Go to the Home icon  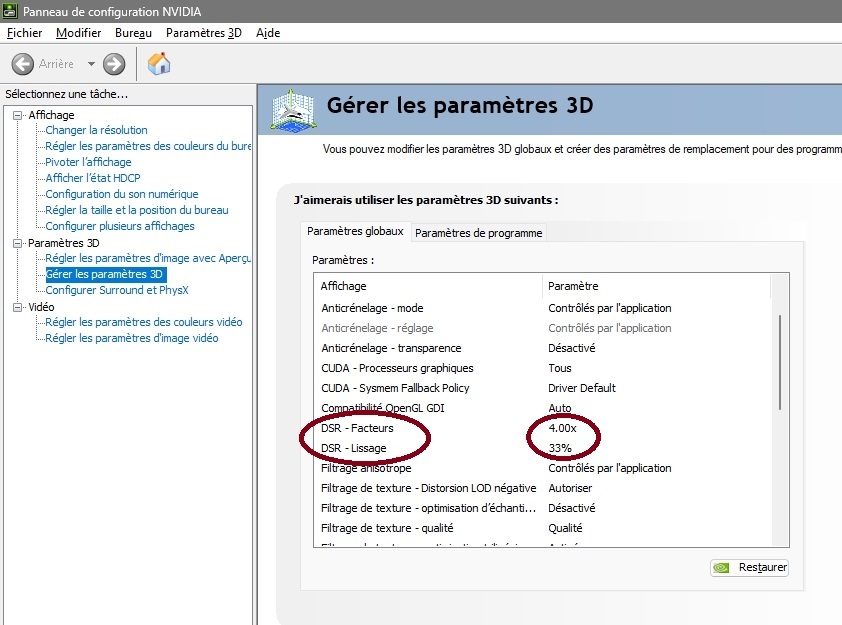(159, 63)
